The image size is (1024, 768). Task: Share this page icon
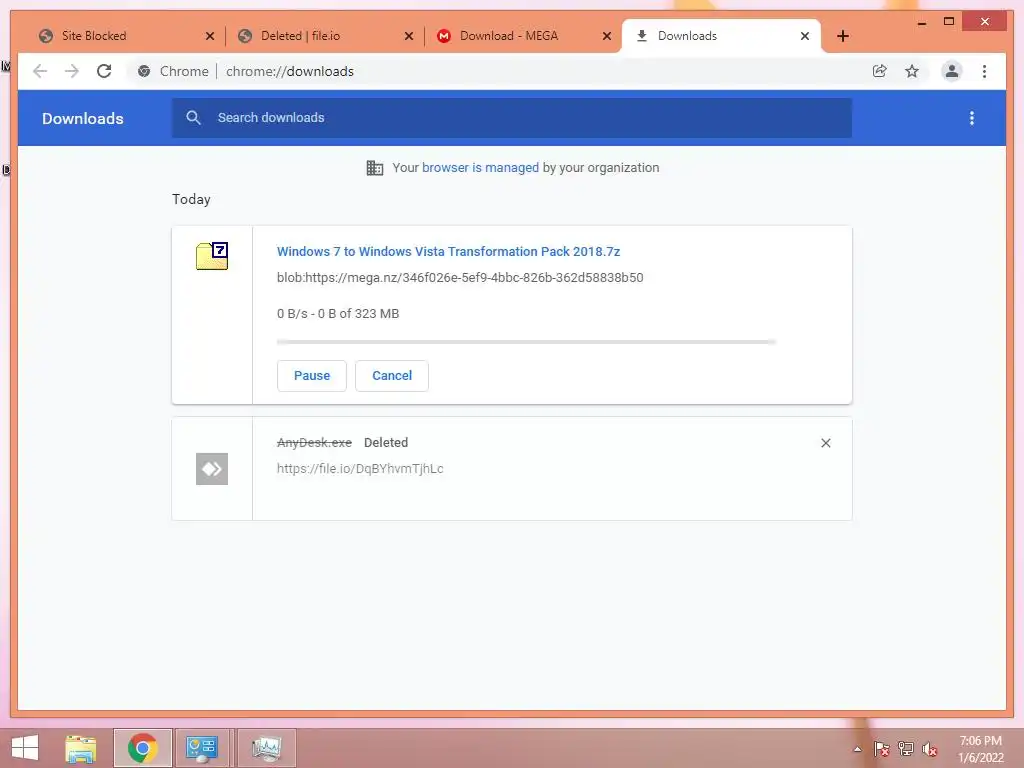[880, 71]
